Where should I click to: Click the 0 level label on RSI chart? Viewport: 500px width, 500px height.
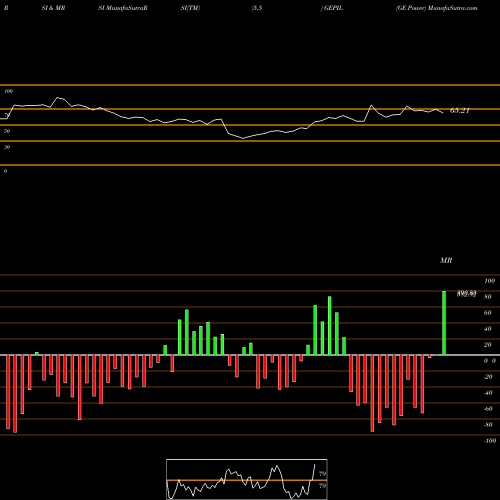[x=5, y=171]
